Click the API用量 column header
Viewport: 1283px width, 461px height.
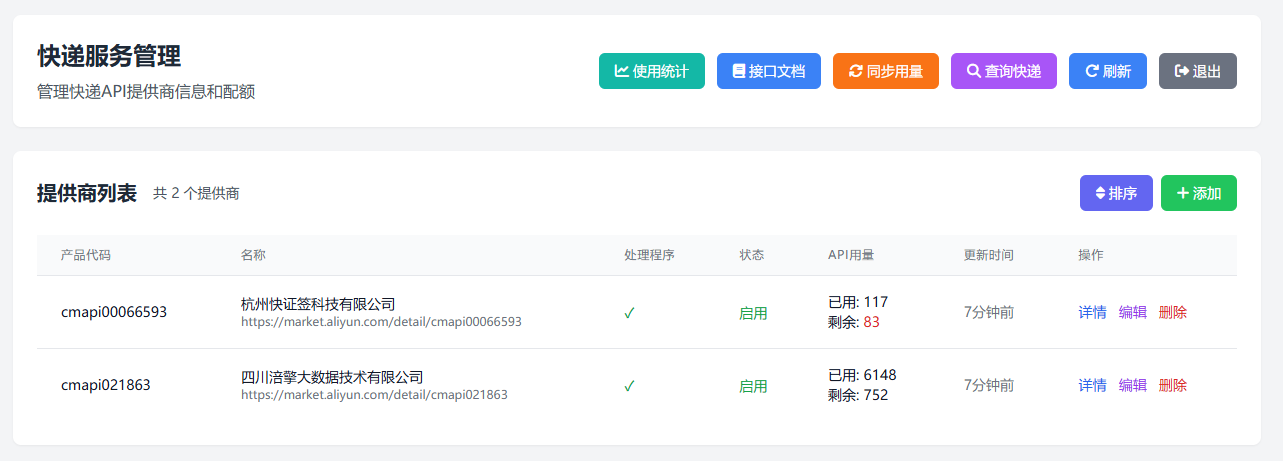tap(851, 255)
